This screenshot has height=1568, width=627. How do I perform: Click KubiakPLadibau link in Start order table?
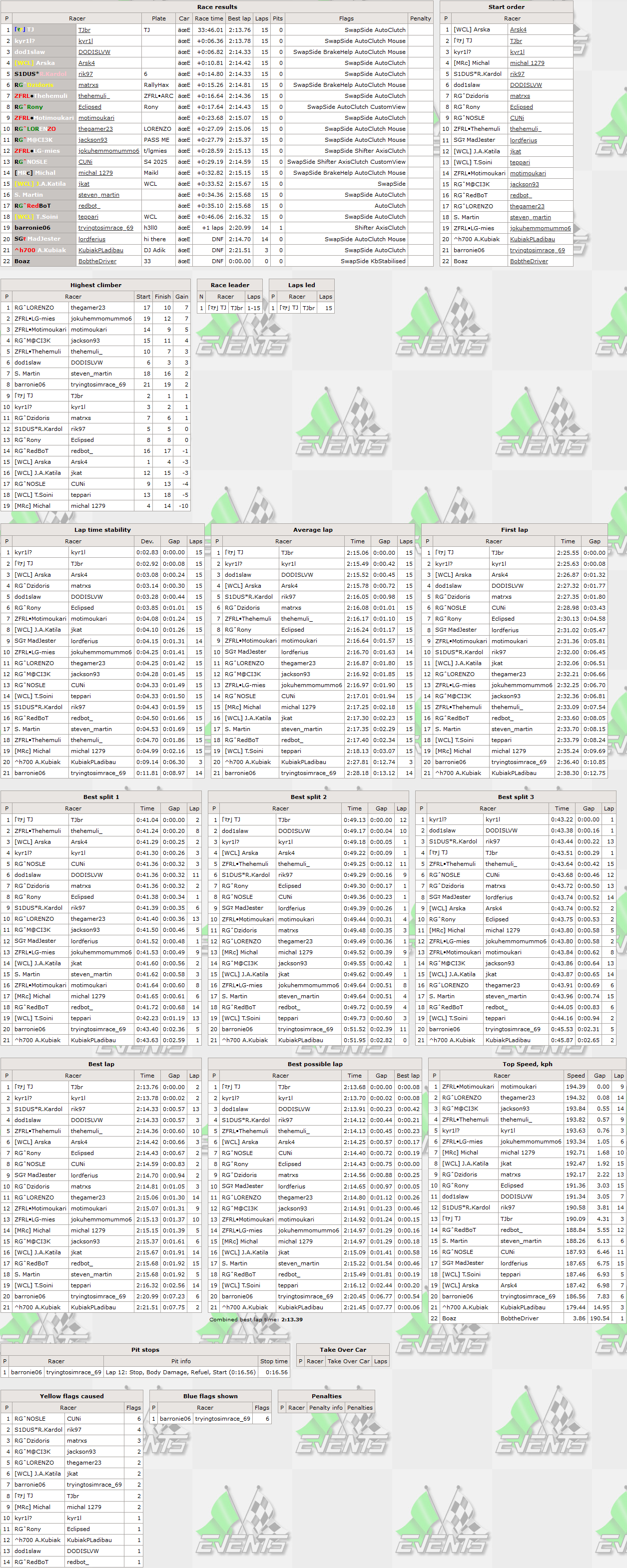coord(532,239)
